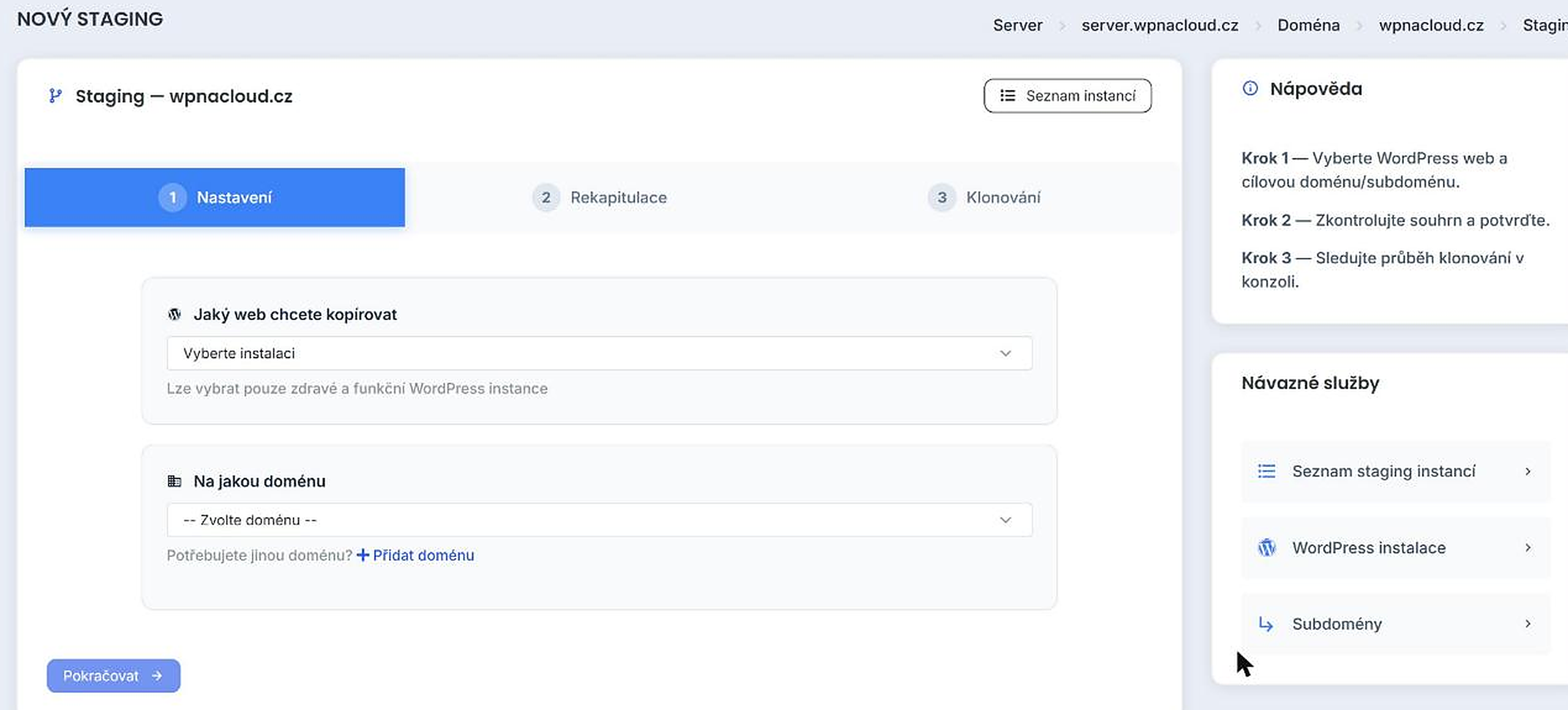Switch to the Rekapitulace step tab

600,198
